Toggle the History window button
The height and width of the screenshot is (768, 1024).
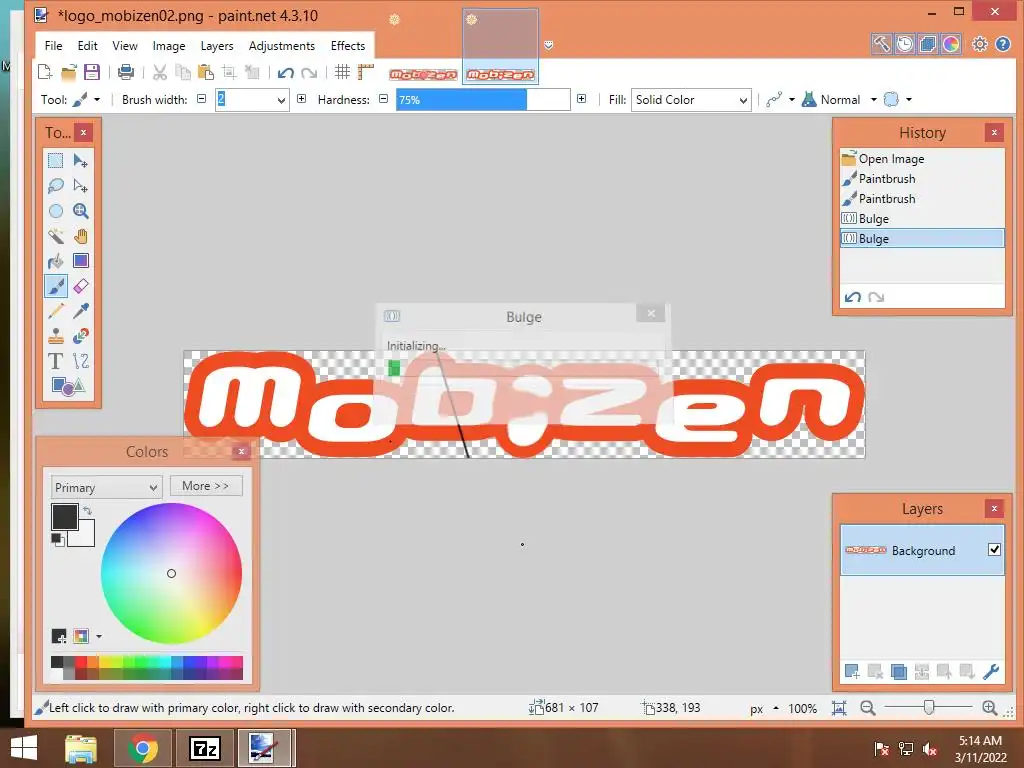click(x=904, y=44)
